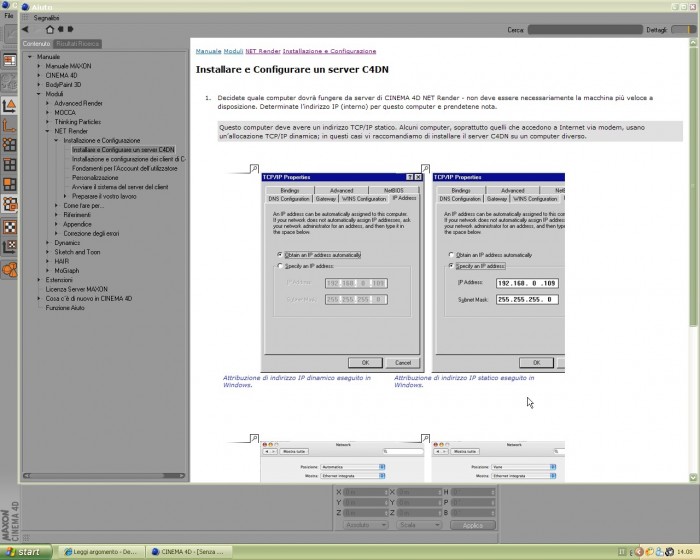
Task: Select the 'Personalizzazione' topic
Action: (95, 178)
